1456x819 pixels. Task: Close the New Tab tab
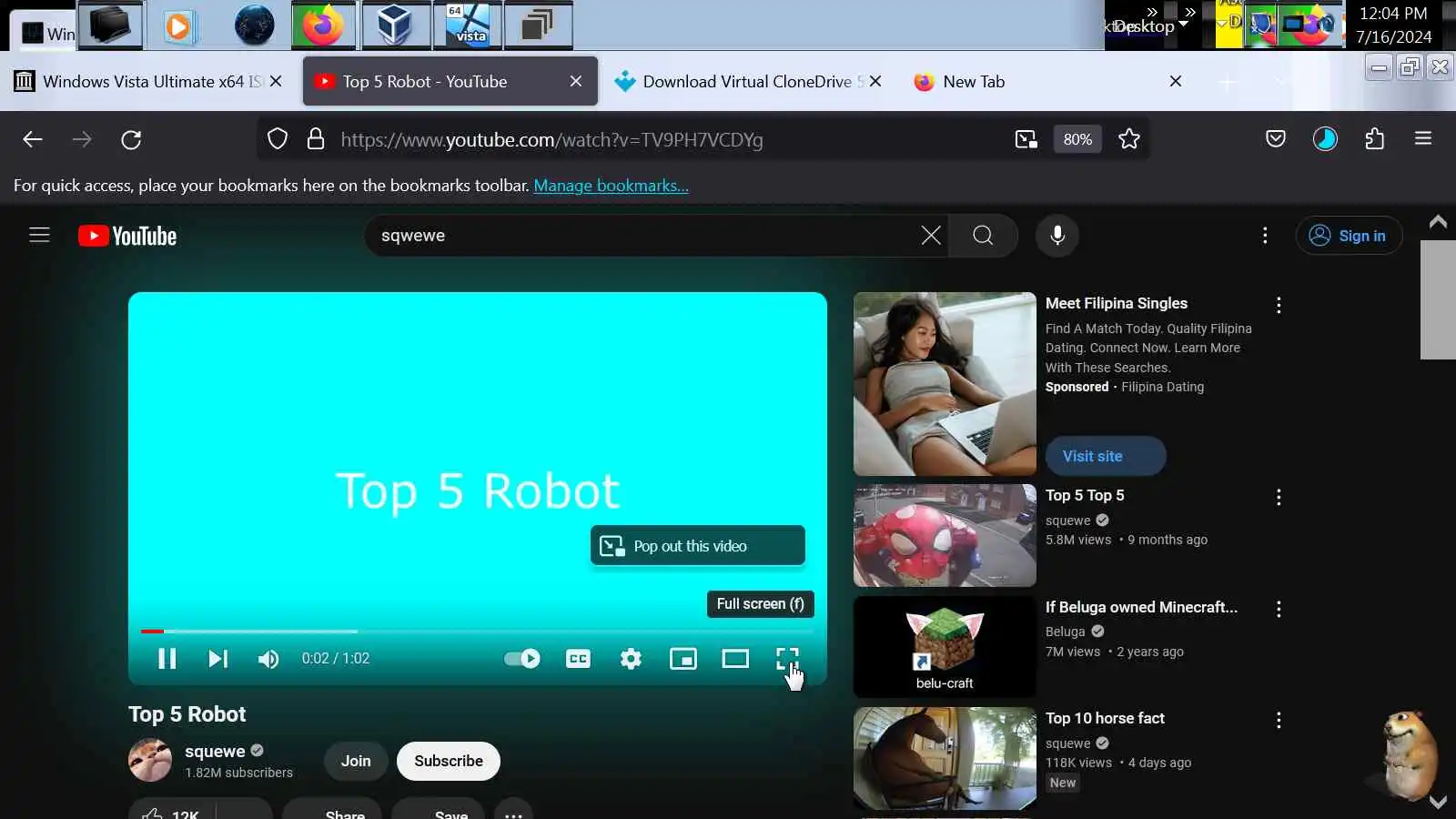pyautogui.click(x=1176, y=81)
